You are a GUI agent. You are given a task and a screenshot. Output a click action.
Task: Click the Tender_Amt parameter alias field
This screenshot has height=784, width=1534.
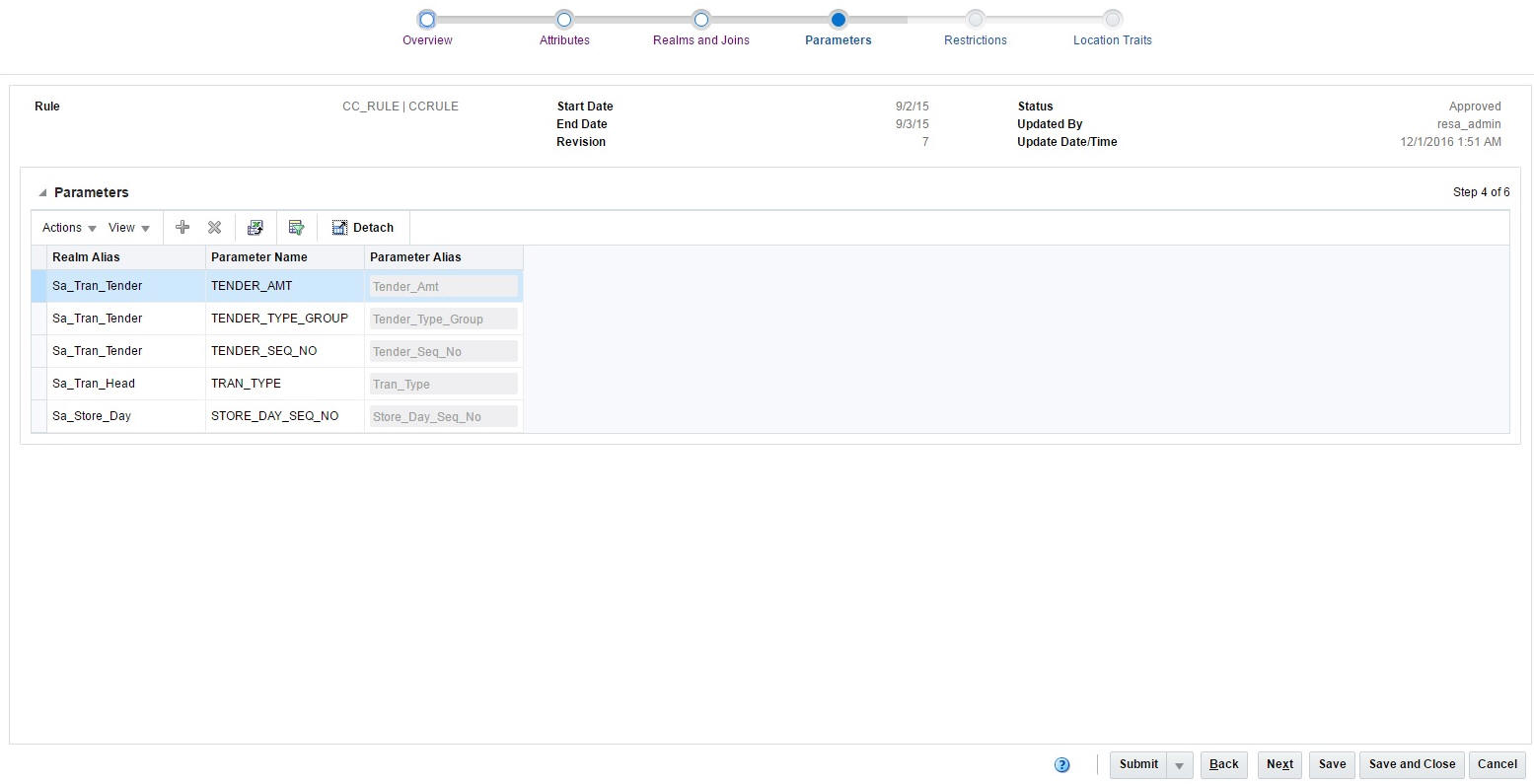pyautogui.click(x=442, y=285)
